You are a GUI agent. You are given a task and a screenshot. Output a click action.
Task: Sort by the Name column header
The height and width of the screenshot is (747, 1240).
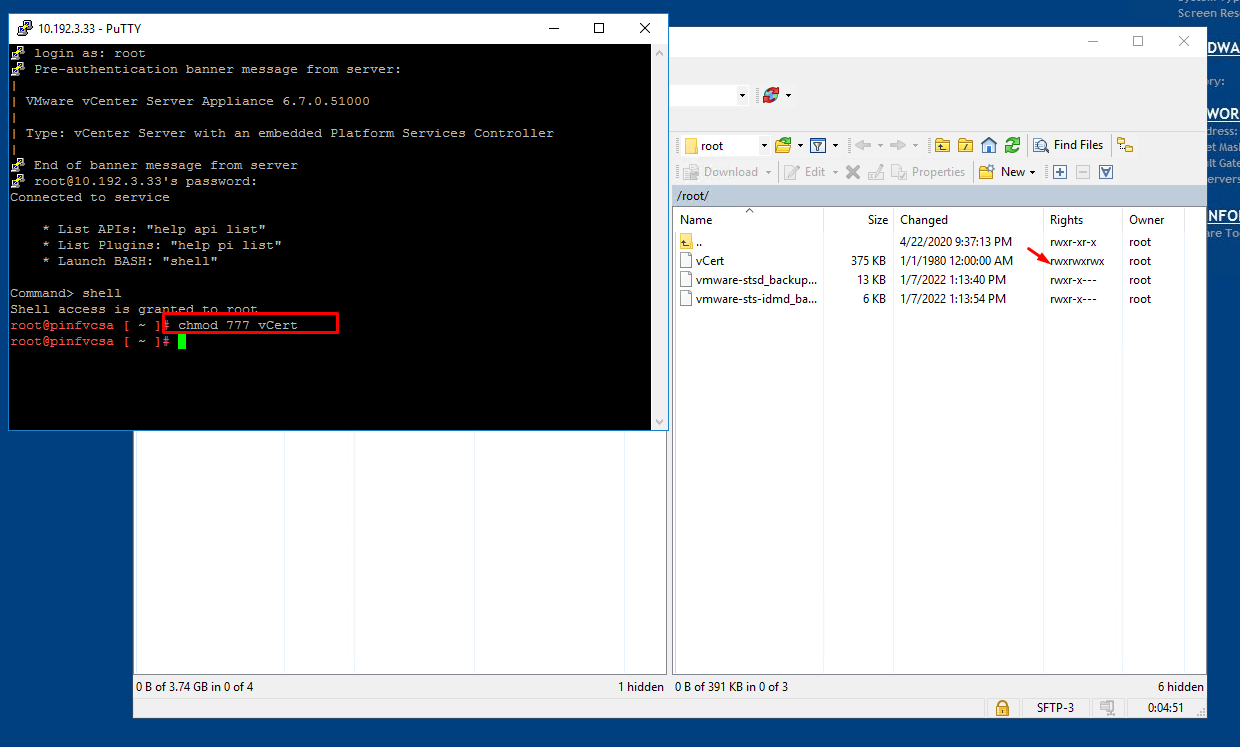click(x=749, y=220)
